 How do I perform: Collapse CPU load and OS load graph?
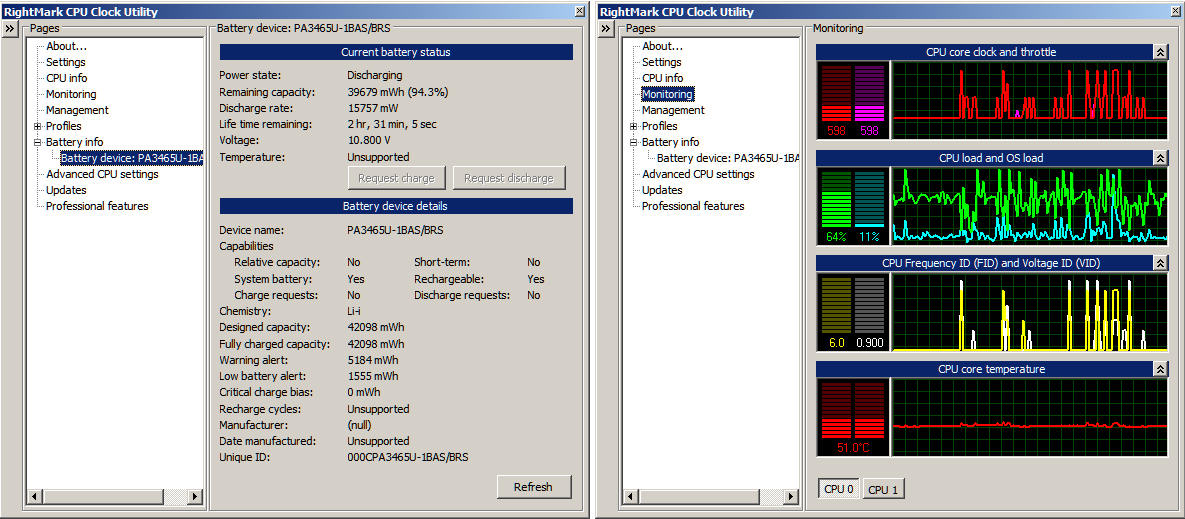coord(1159,158)
